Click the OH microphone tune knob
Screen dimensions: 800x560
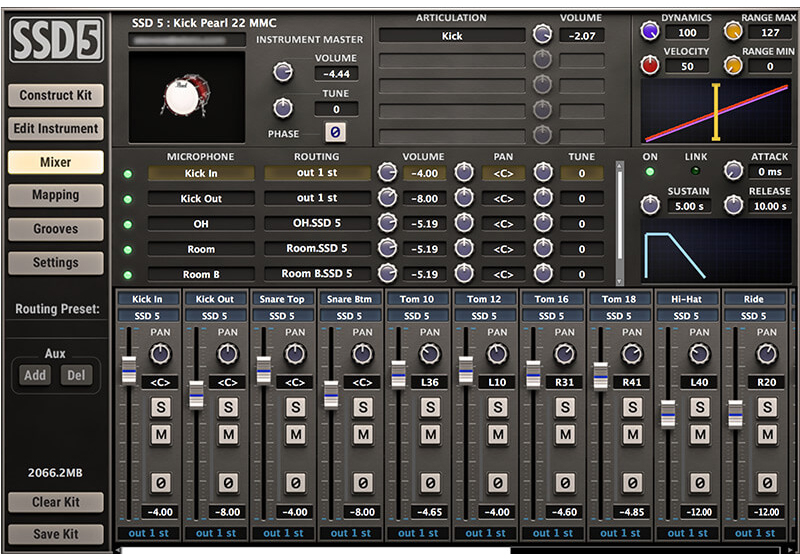pos(543,223)
